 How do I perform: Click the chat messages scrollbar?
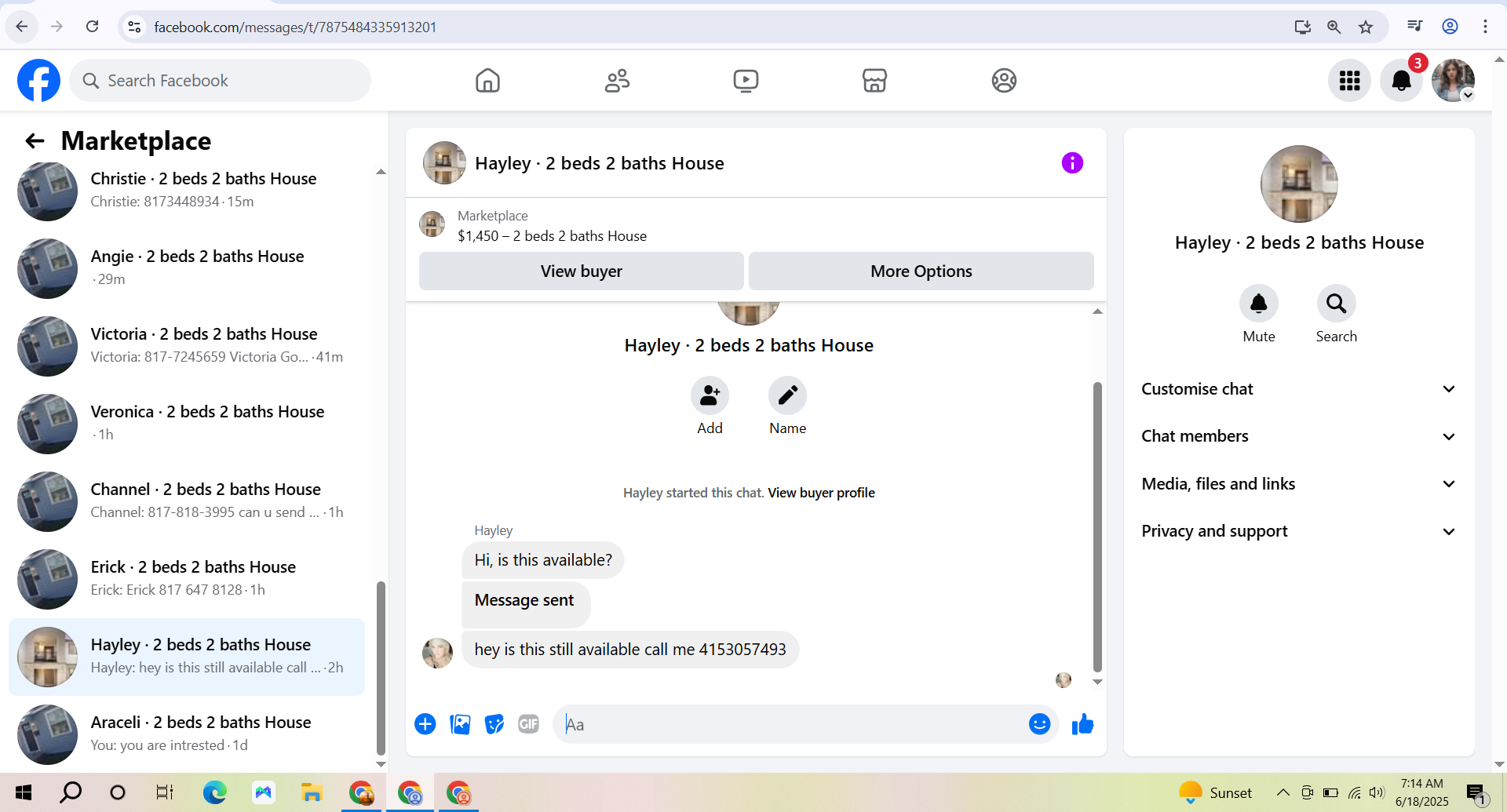point(1097,526)
